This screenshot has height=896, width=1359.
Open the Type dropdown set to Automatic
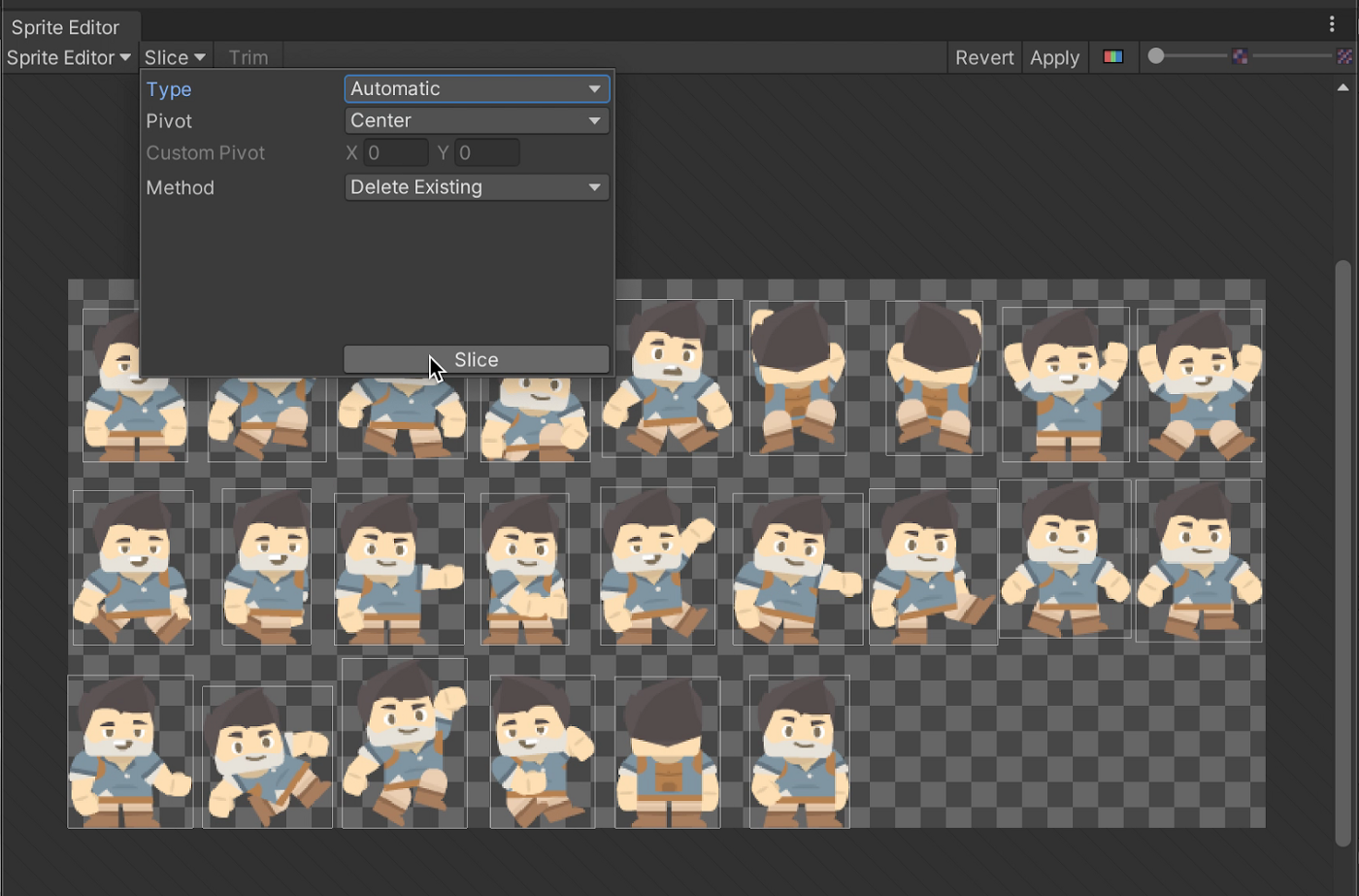pos(477,88)
